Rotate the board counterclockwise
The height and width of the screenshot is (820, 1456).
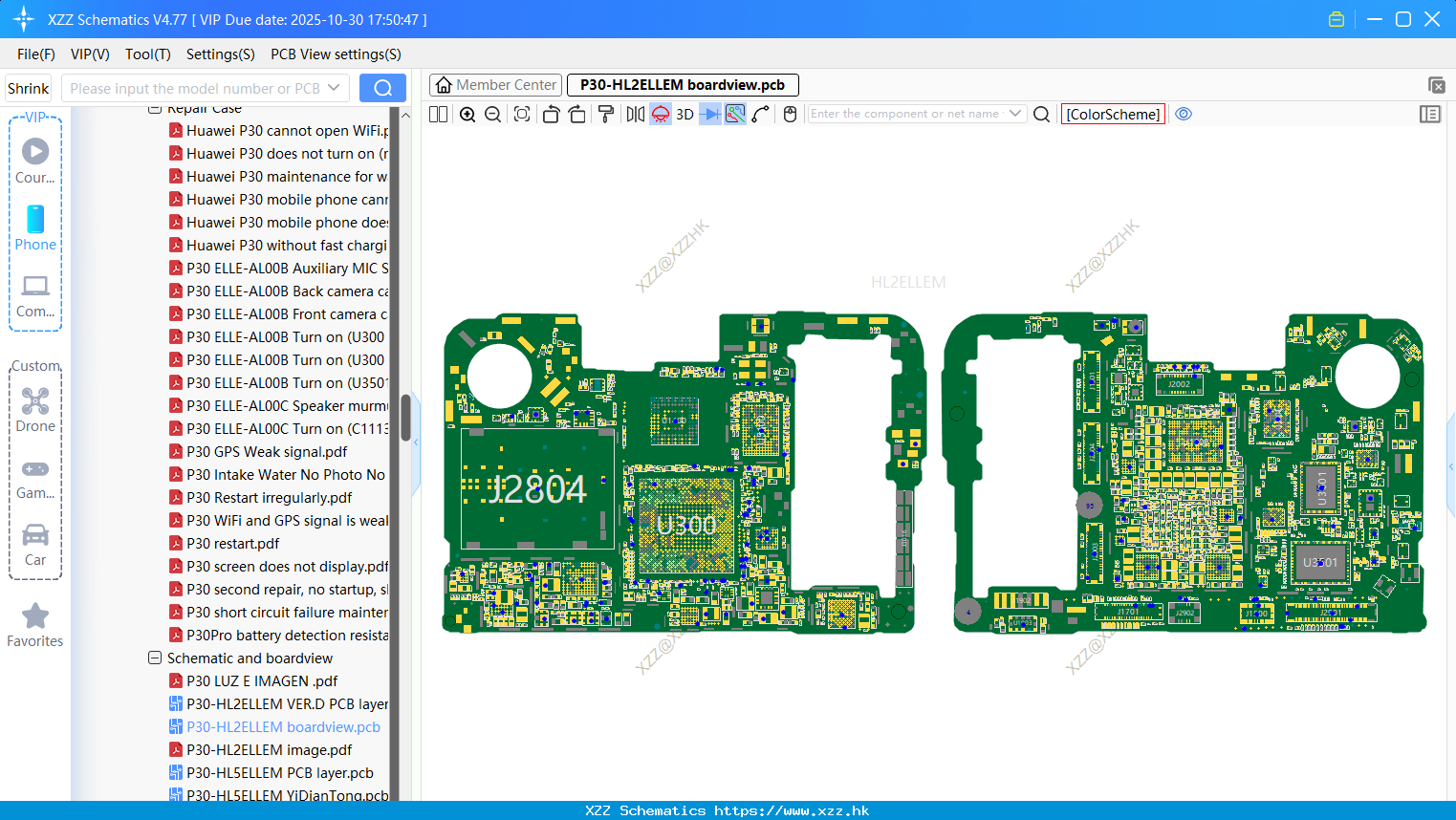551,114
